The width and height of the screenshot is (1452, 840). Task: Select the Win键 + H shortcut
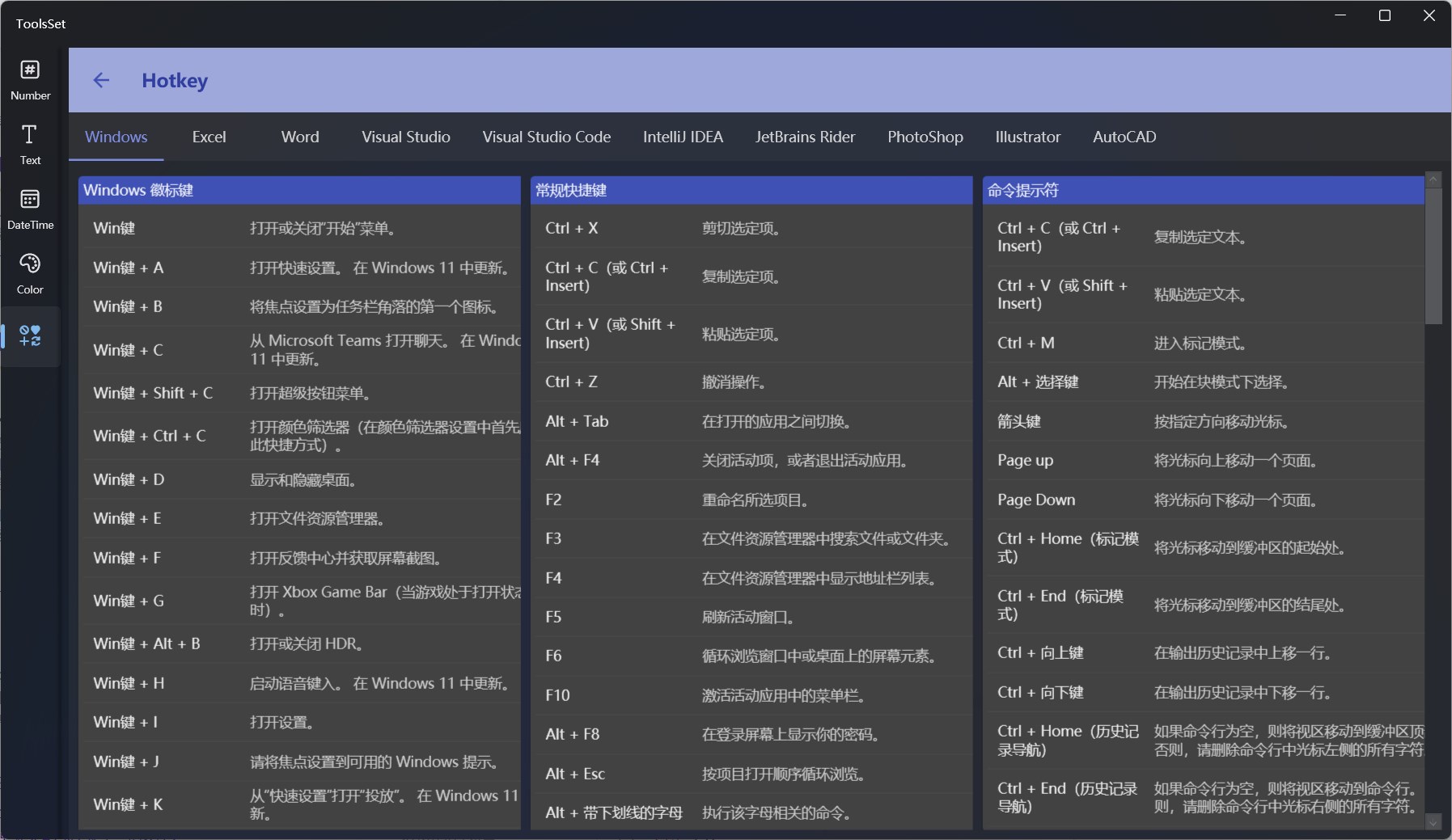point(301,683)
